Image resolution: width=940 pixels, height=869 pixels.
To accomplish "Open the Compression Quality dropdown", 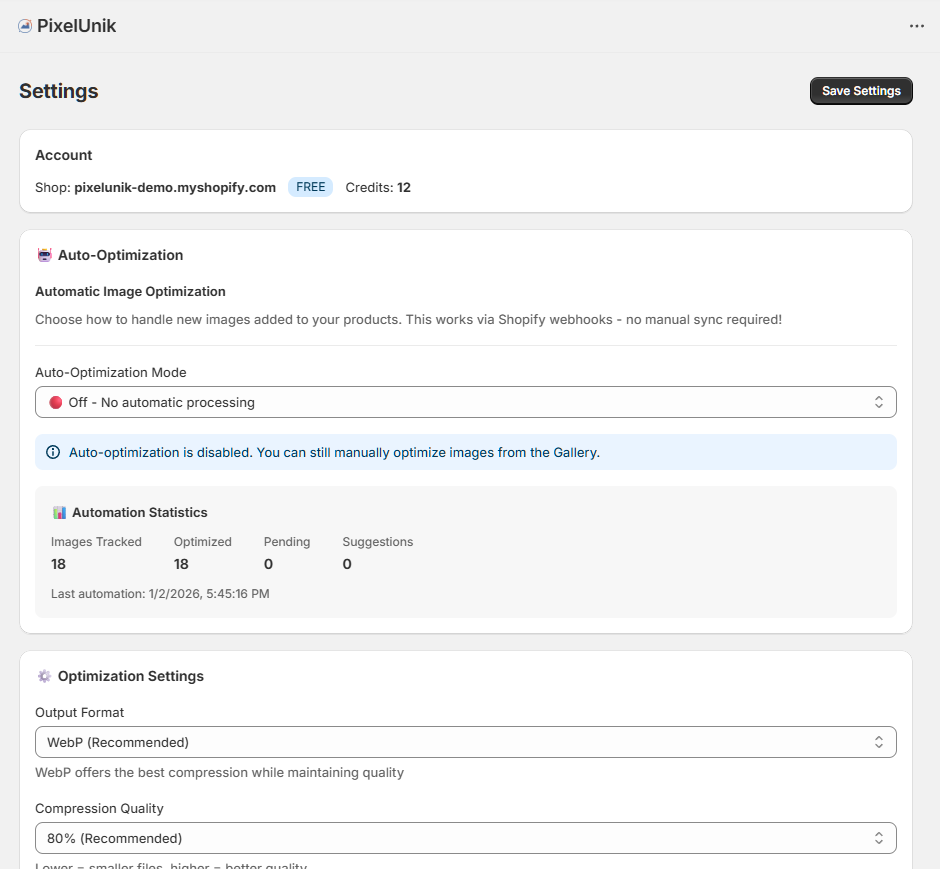I will pyautogui.click(x=466, y=838).
